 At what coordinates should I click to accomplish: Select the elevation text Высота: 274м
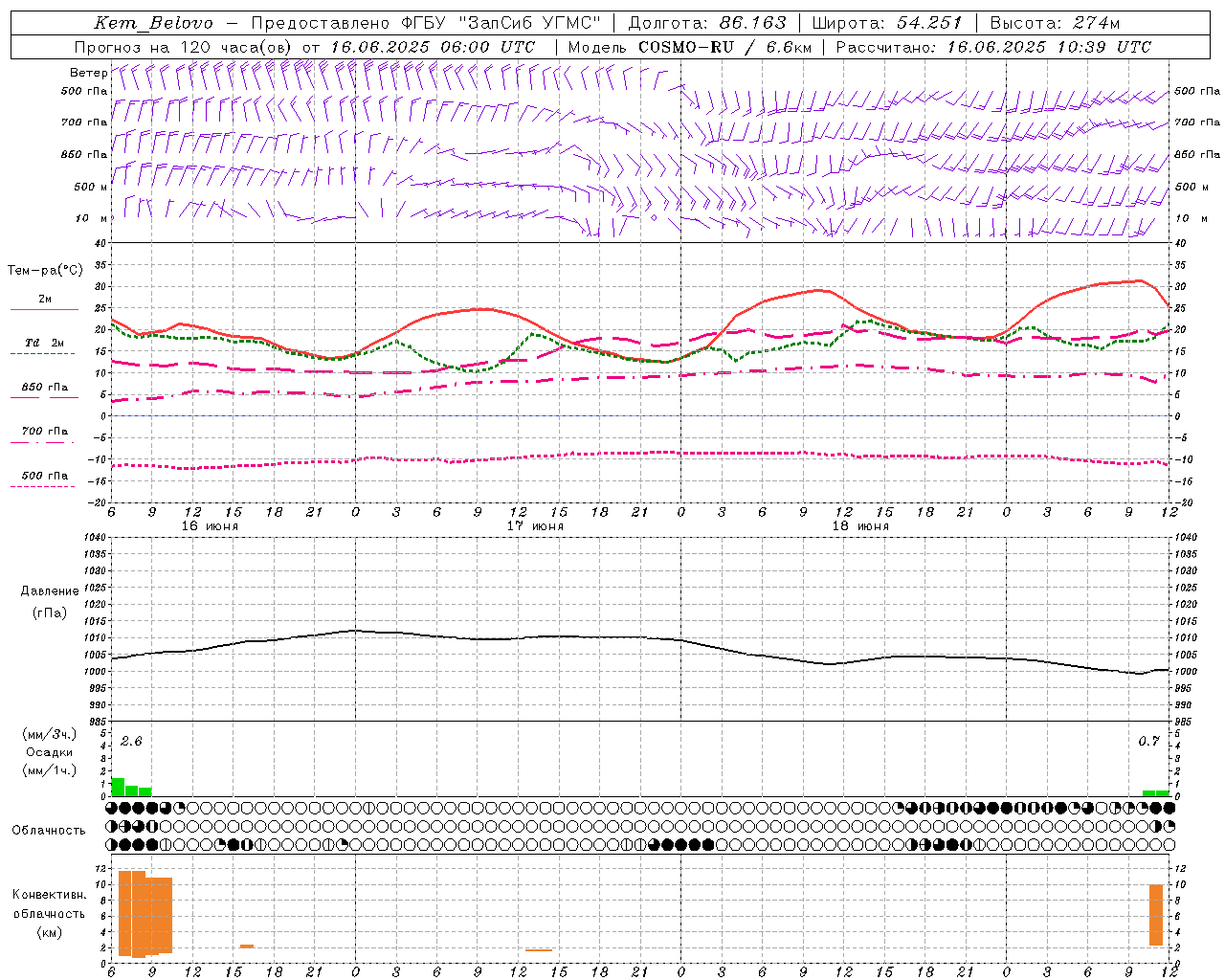point(1055,23)
